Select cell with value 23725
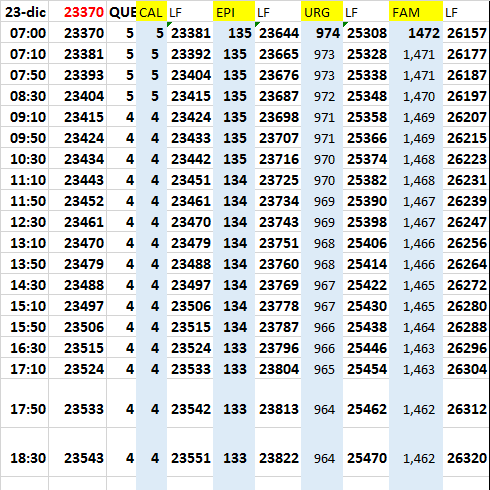The image size is (490, 490). [278, 180]
